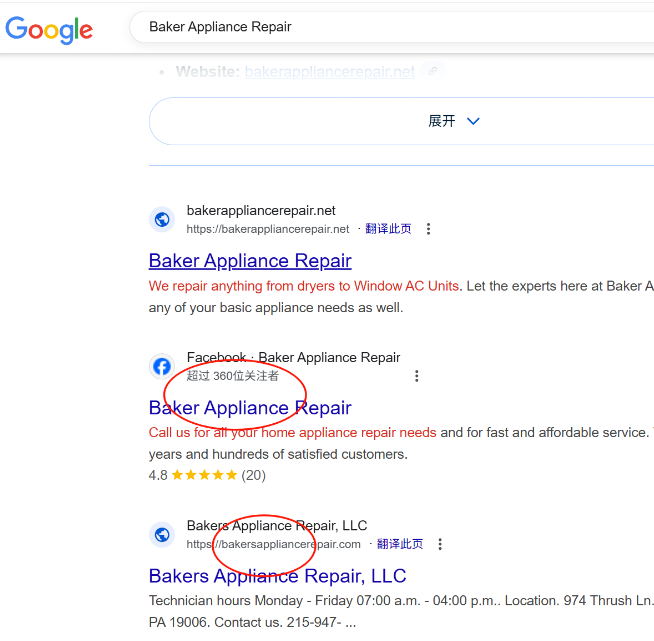Click the https://bakersappliancerepair.com URL text
Viewport: 654px width, 641px height.
coord(274,544)
